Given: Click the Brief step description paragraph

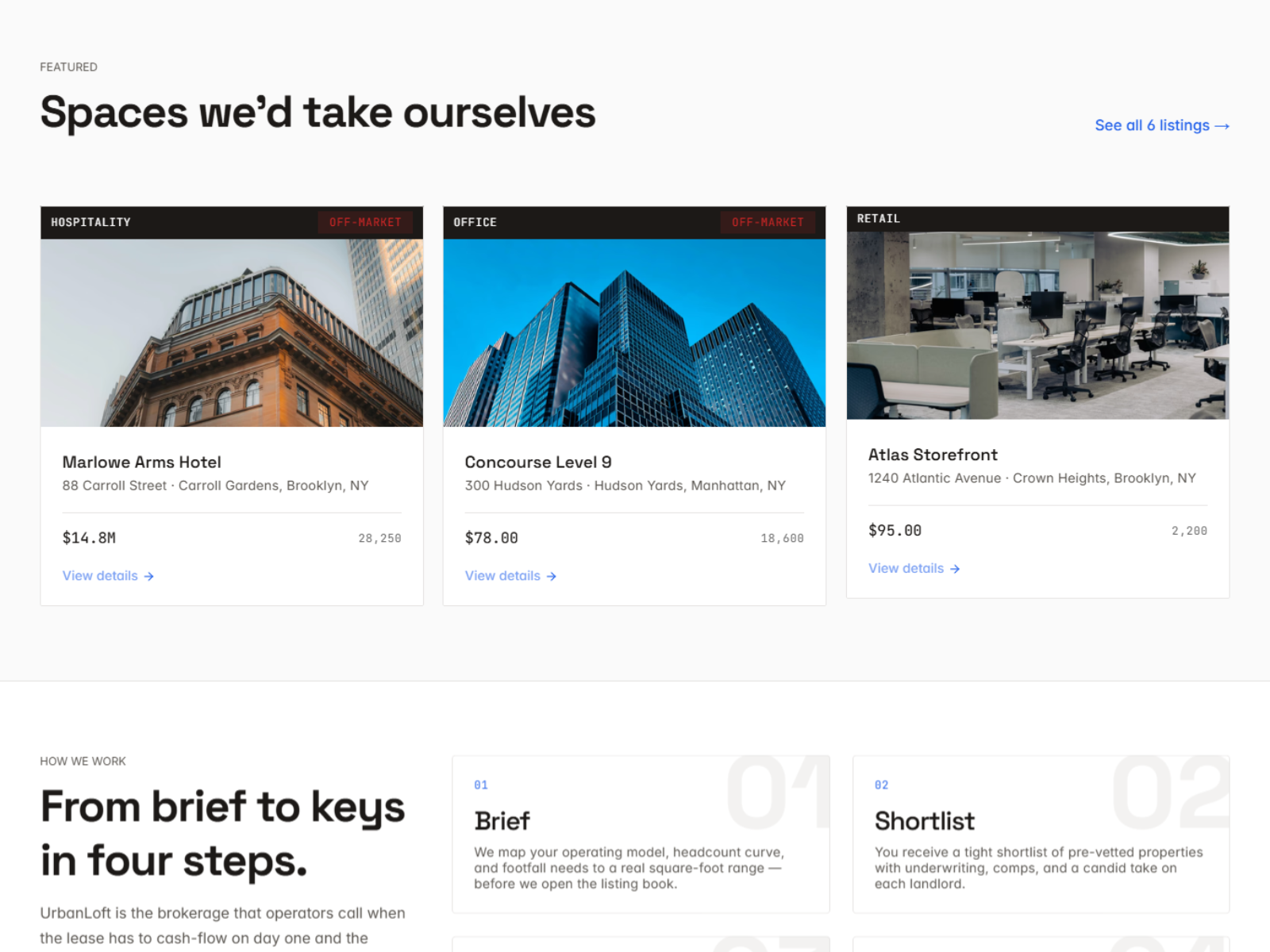Looking at the screenshot, I should coord(629,868).
